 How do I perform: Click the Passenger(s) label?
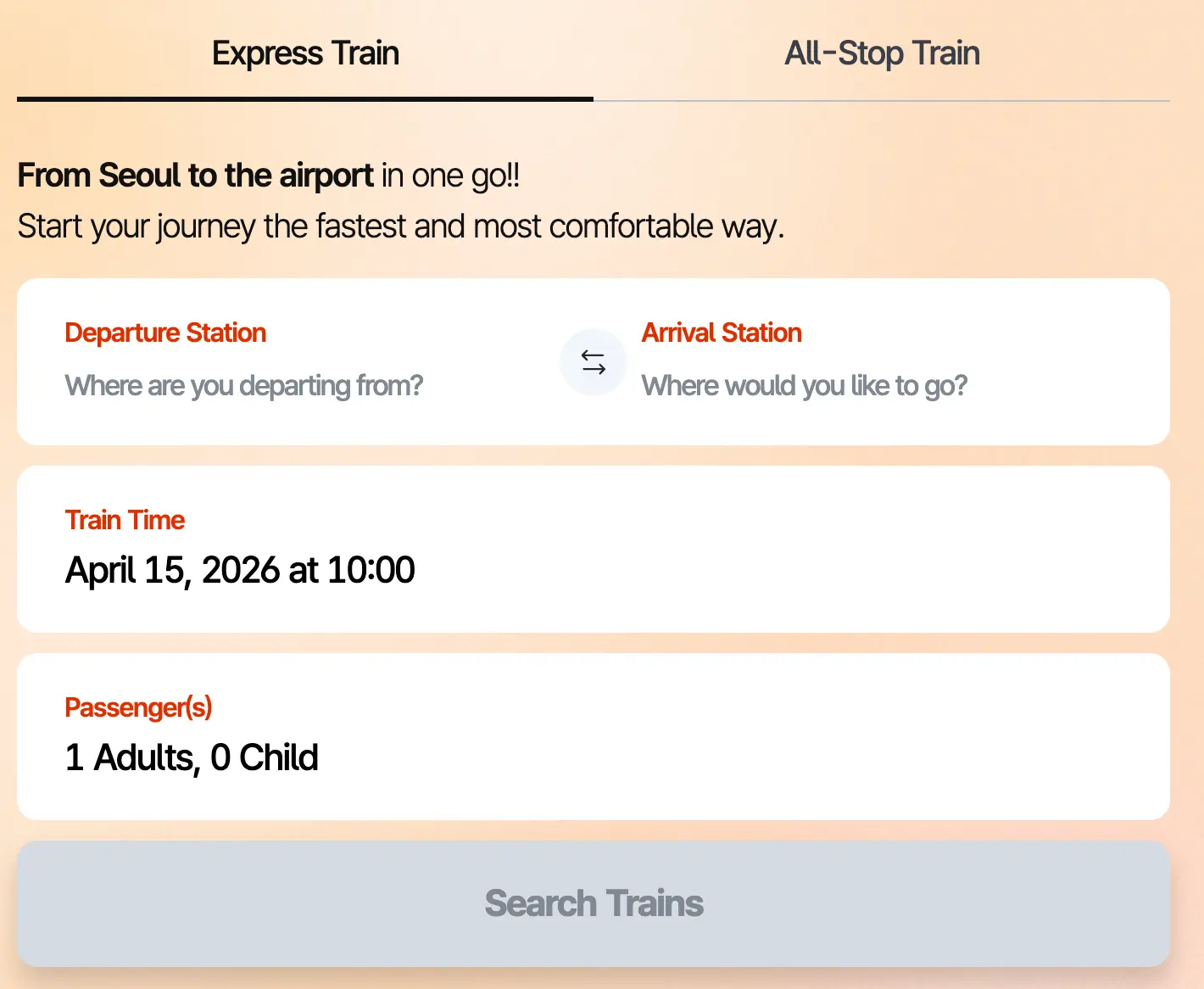point(138,707)
